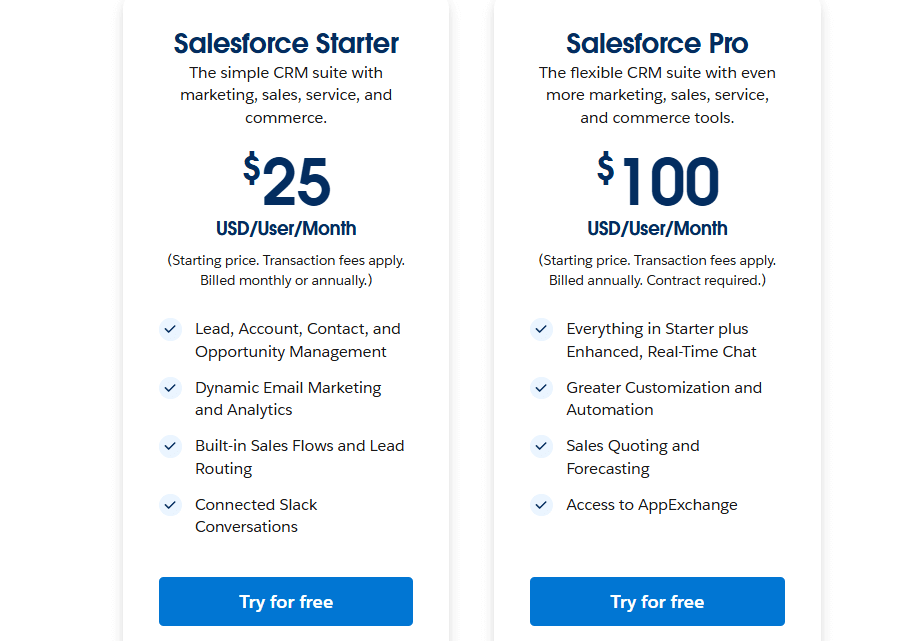Image resolution: width=913 pixels, height=641 pixels.
Task: Click checkmark icon beside Greater Customization and Automation
Action: (541, 388)
